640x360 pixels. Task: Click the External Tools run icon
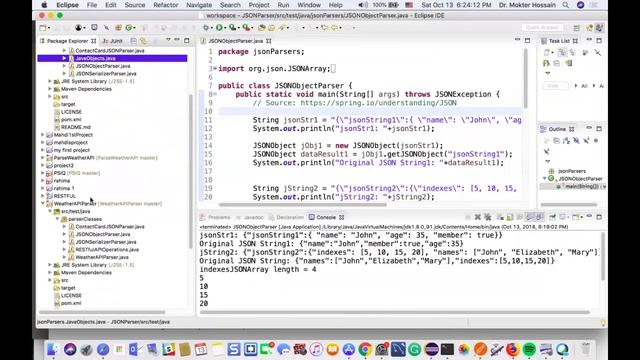point(246,27)
